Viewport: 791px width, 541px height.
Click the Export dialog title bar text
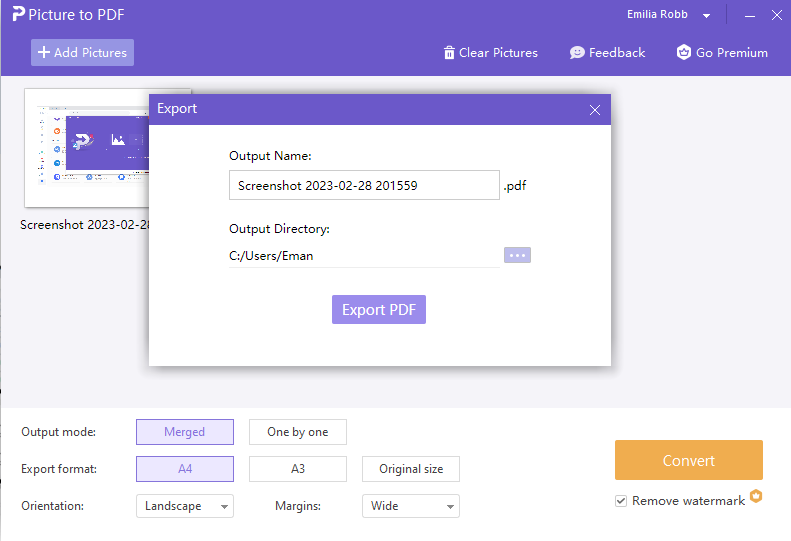(x=177, y=109)
